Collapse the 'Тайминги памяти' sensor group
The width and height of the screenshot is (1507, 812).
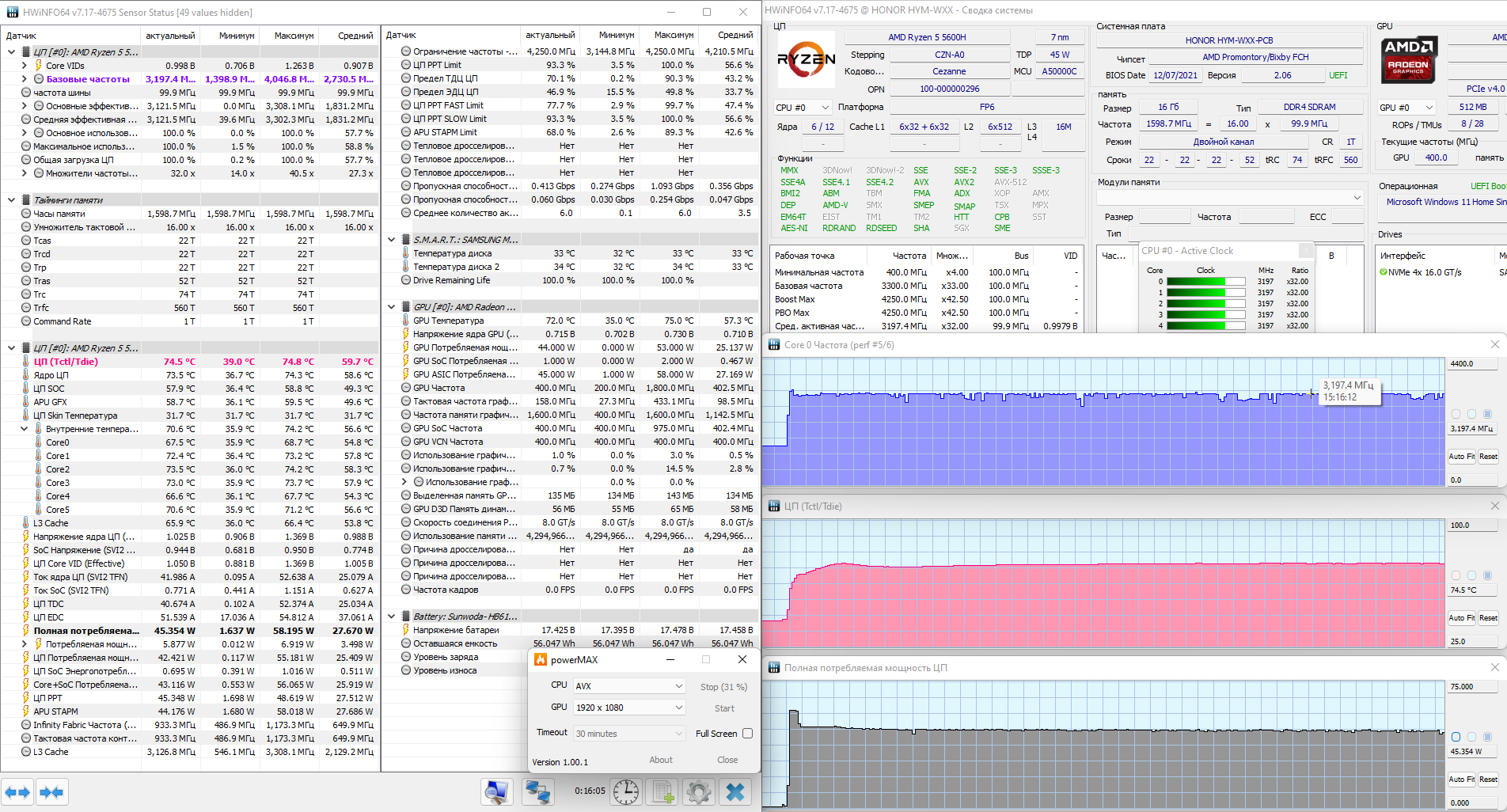point(11,200)
